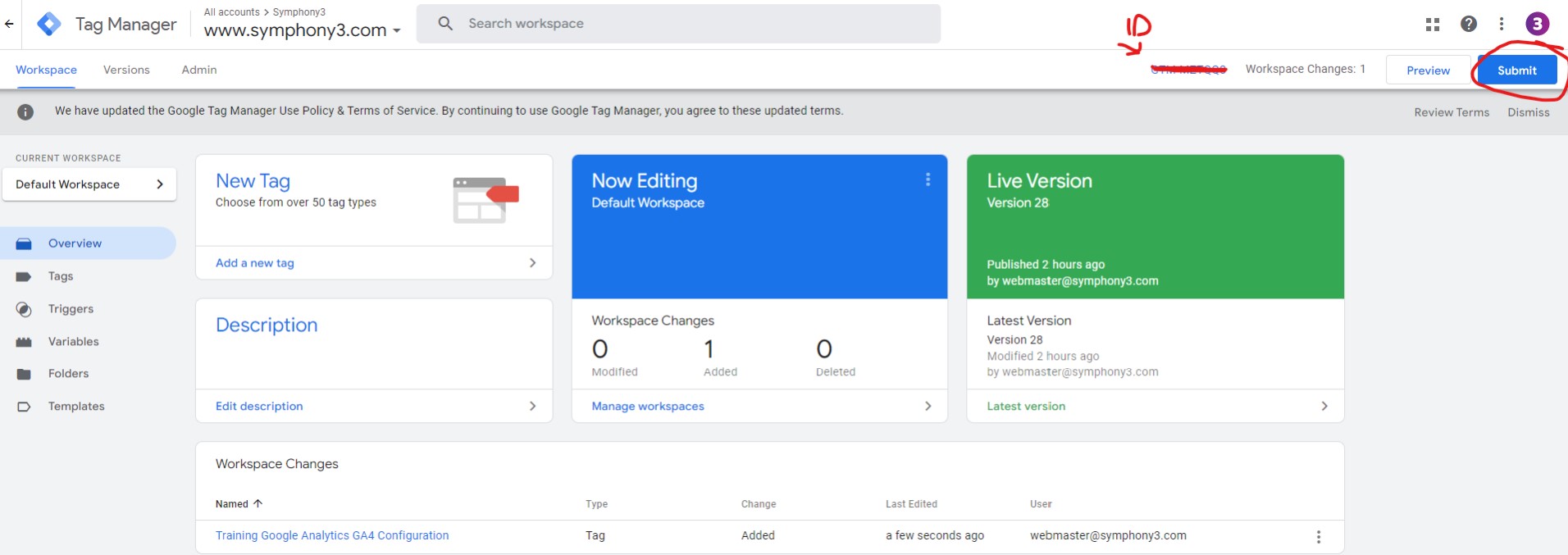Click the back arrow icon

click(9, 24)
